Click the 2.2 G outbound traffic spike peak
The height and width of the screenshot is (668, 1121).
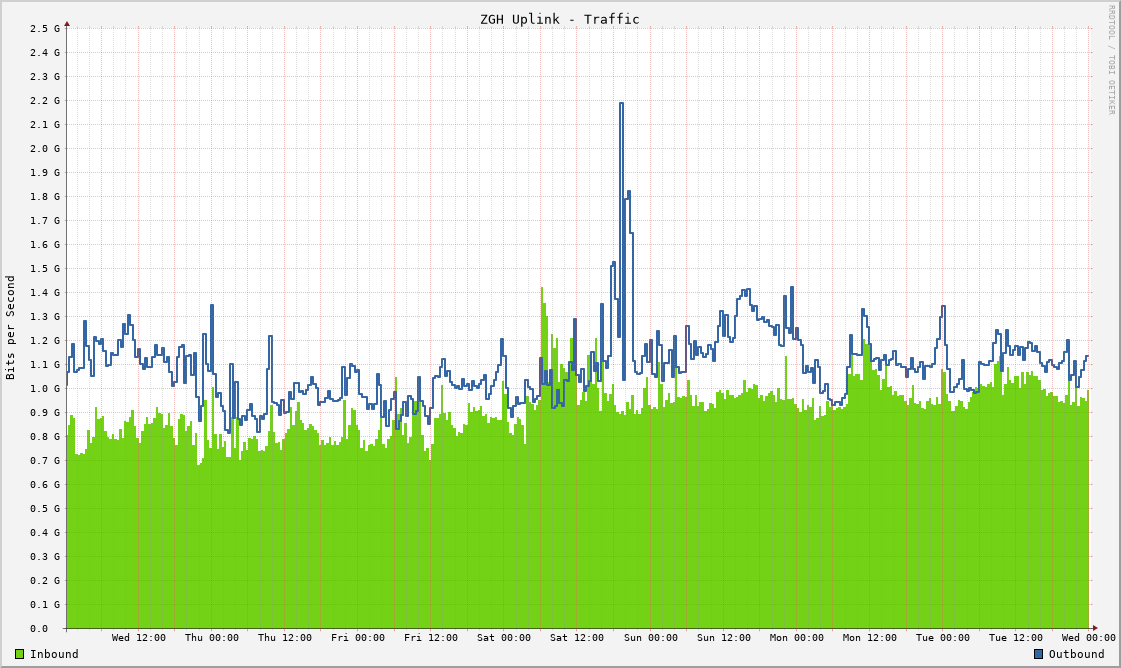pyautogui.click(x=621, y=104)
